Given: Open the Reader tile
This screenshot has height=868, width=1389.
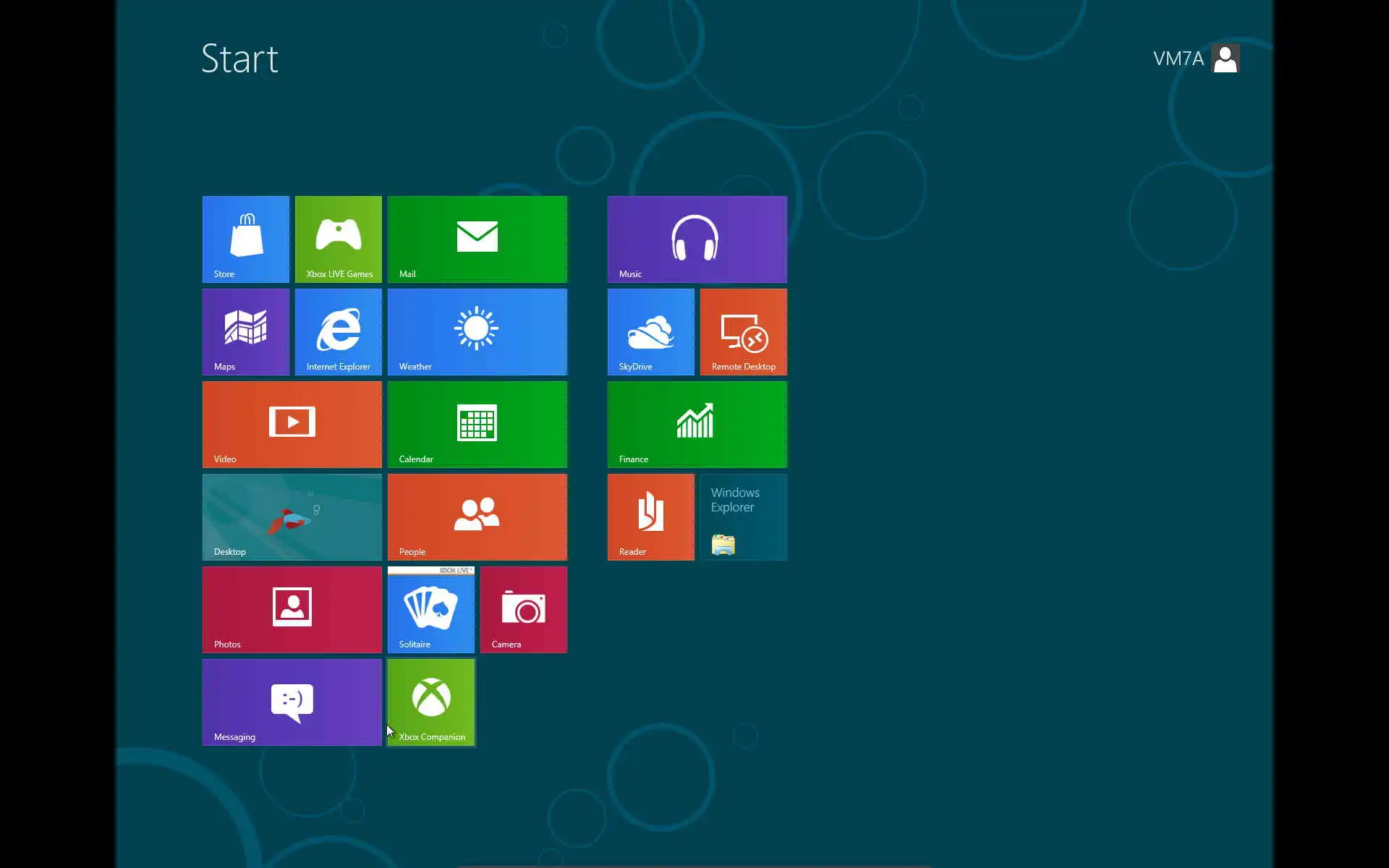Looking at the screenshot, I should 650,516.
